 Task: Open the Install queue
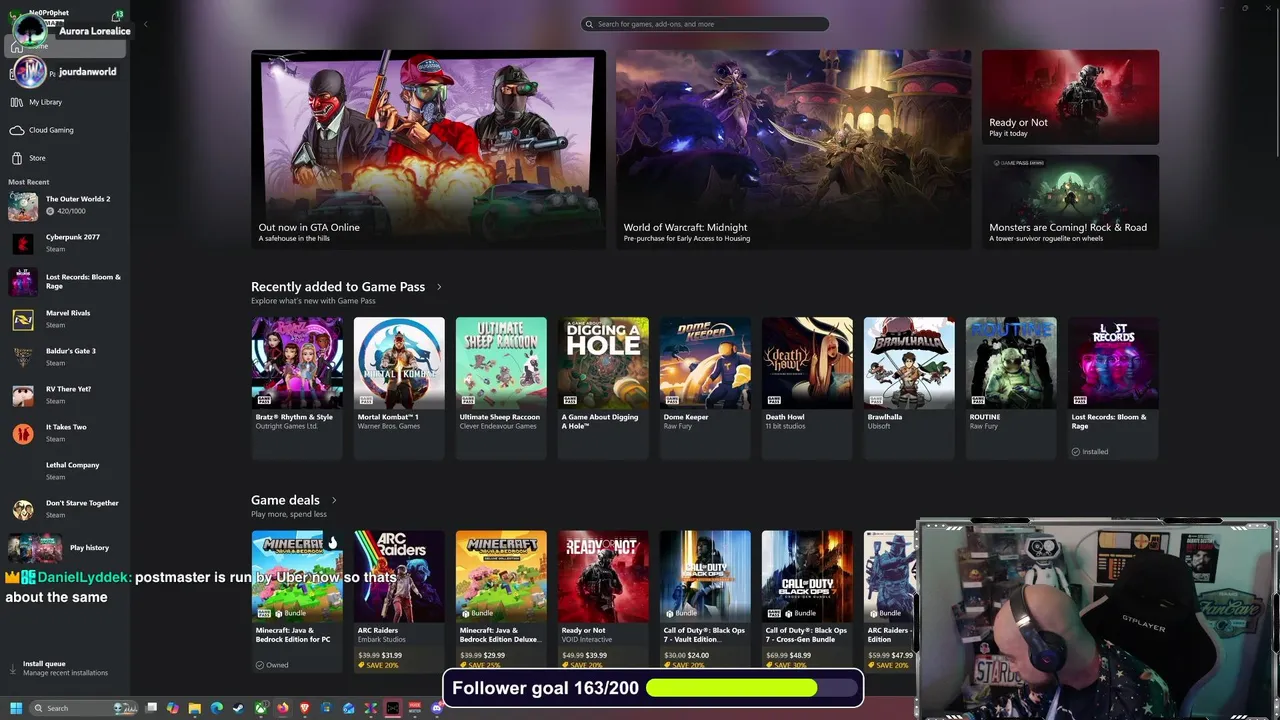[66, 668]
